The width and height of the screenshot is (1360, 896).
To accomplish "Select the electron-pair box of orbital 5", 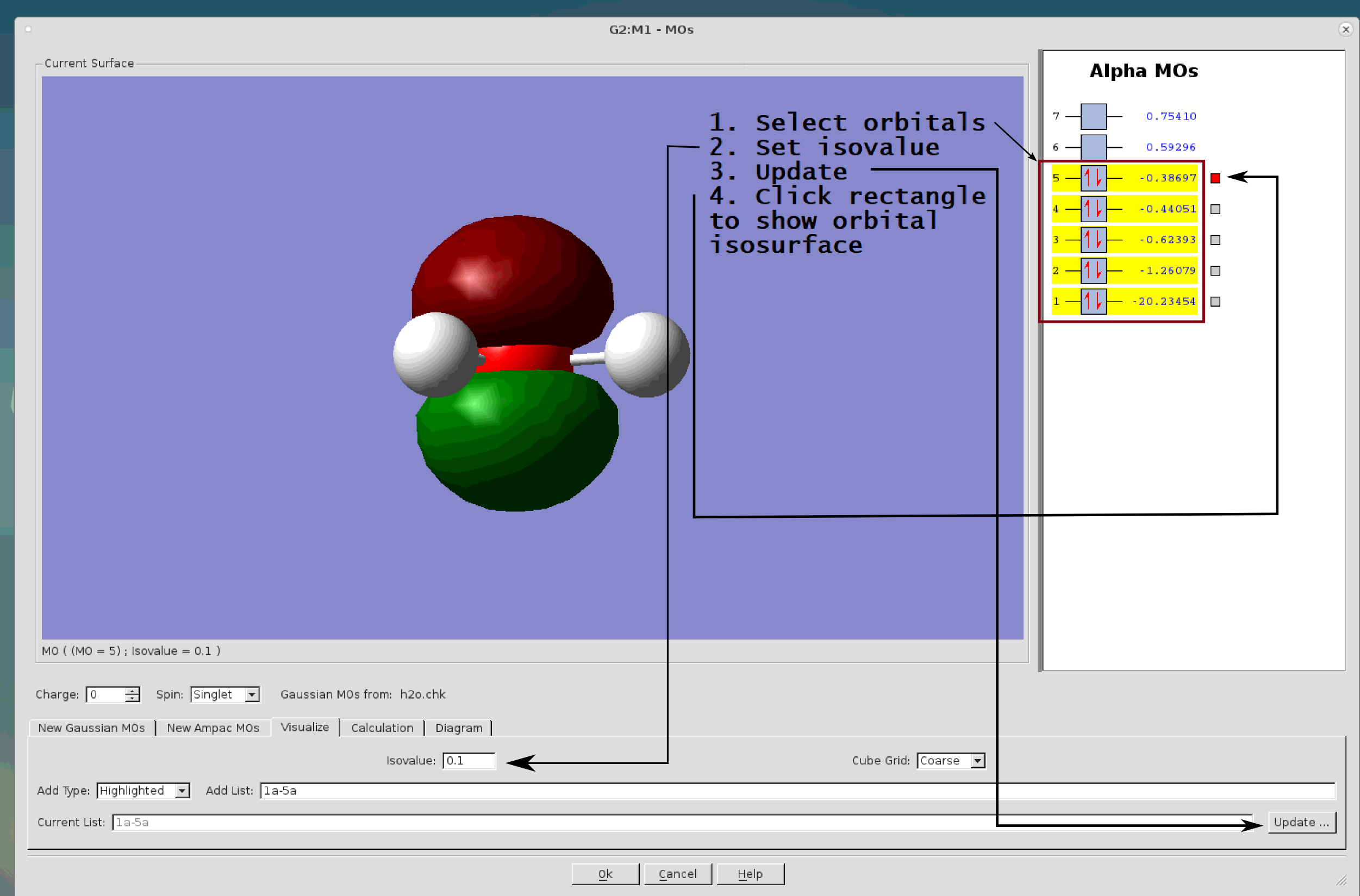I will pyautogui.click(x=1093, y=178).
